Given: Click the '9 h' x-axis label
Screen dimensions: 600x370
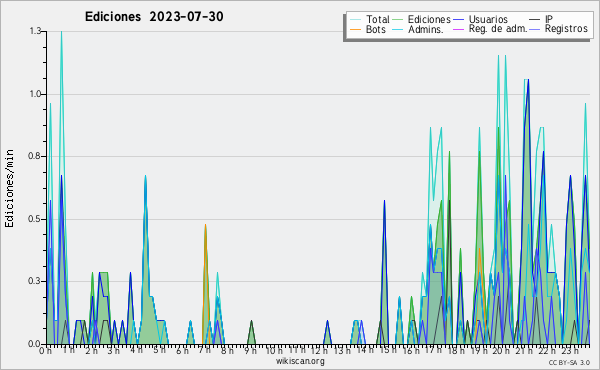Looking at the screenshot, I should [x=250, y=350].
